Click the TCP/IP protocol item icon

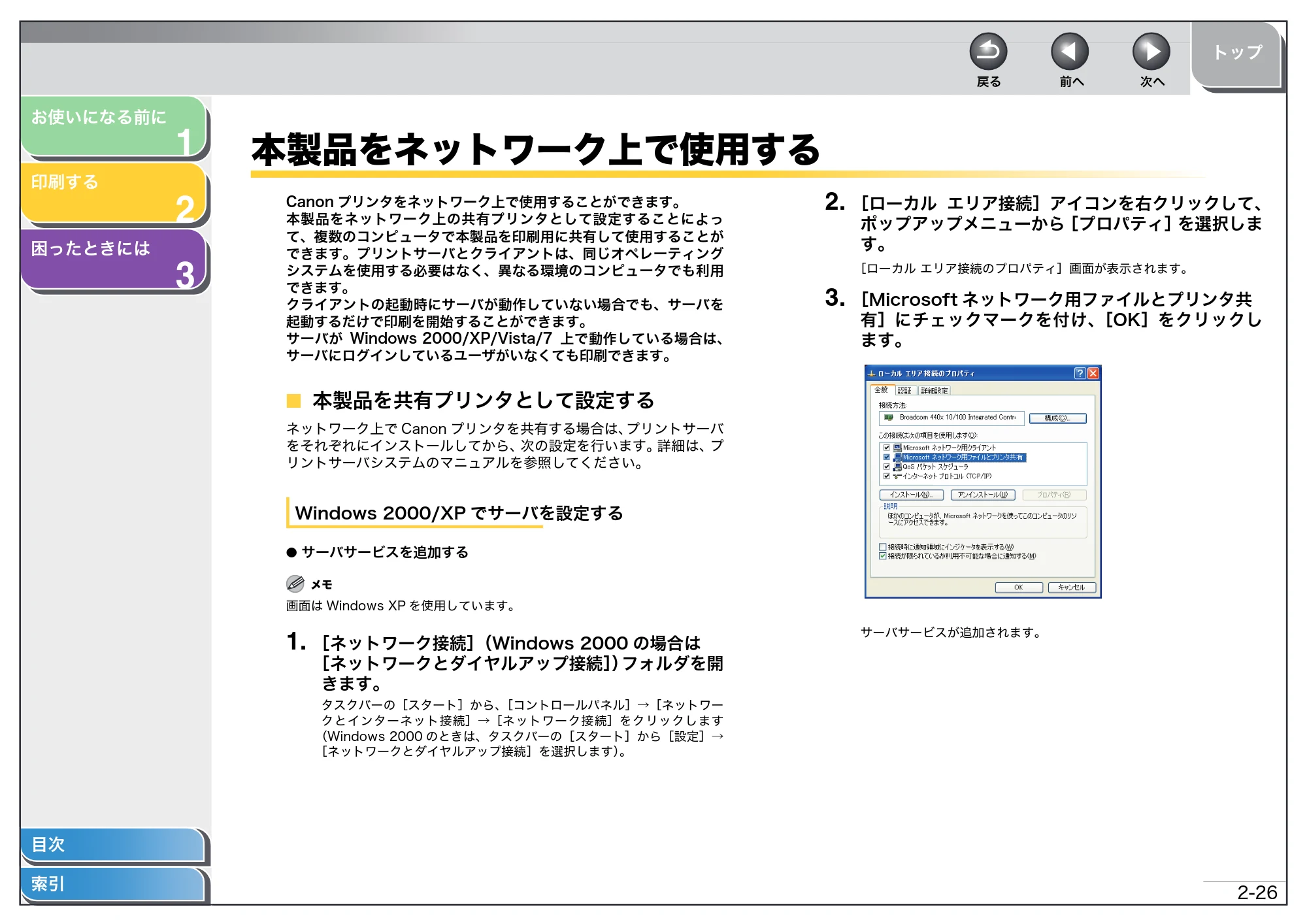(897, 476)
